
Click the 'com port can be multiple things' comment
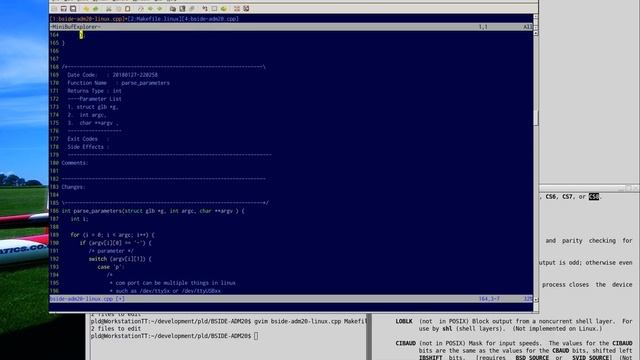(173, 283)
